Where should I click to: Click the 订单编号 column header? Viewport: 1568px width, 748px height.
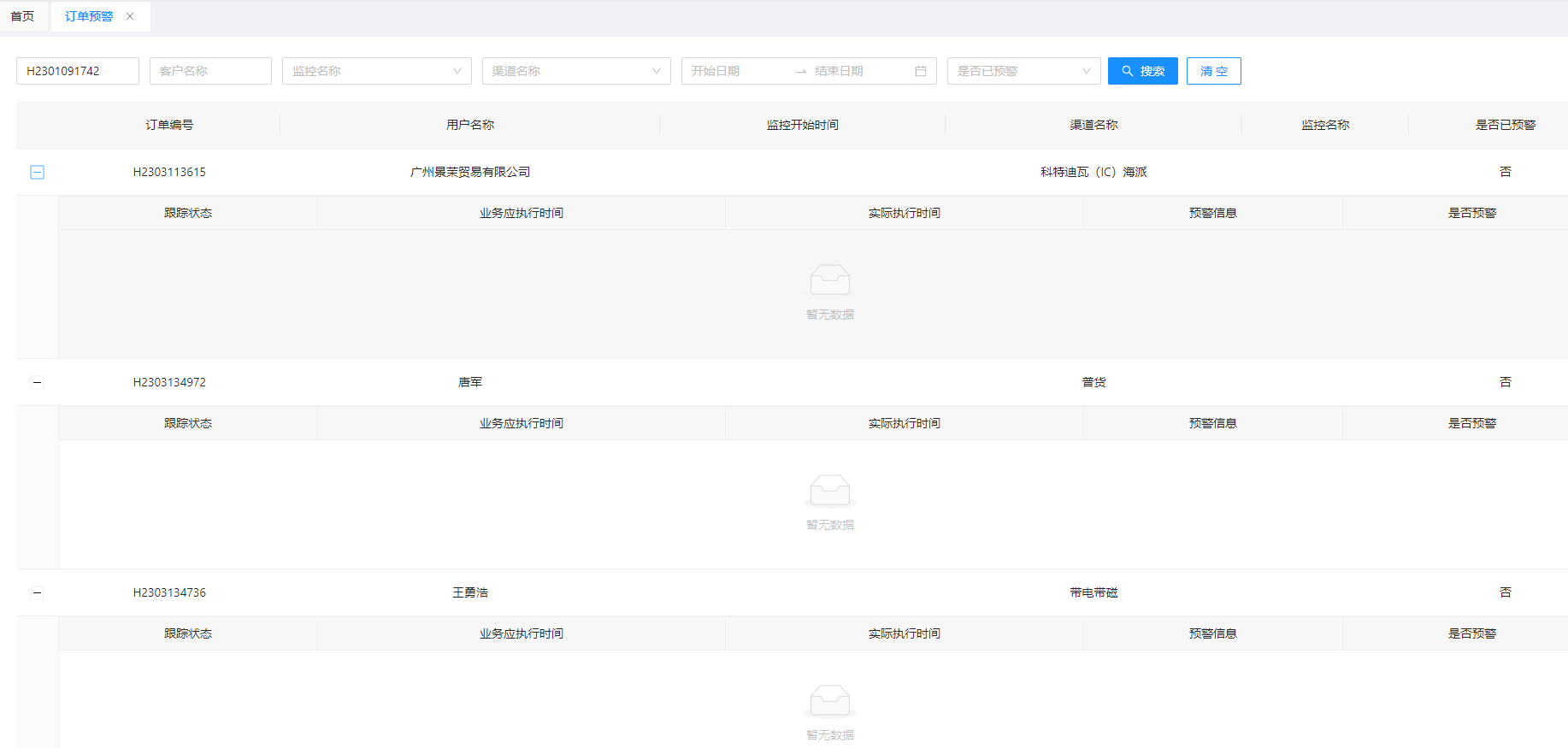[169, 125]
